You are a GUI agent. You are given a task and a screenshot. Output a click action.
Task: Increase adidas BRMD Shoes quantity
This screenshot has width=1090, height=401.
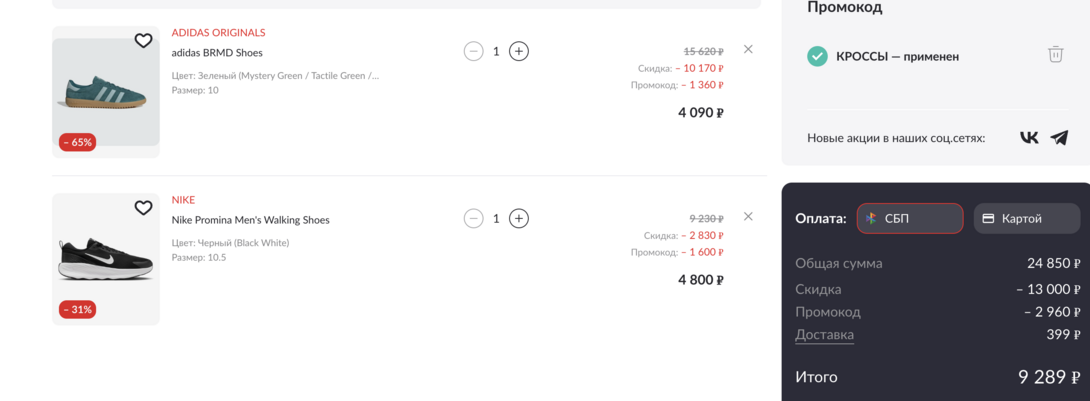518,51
